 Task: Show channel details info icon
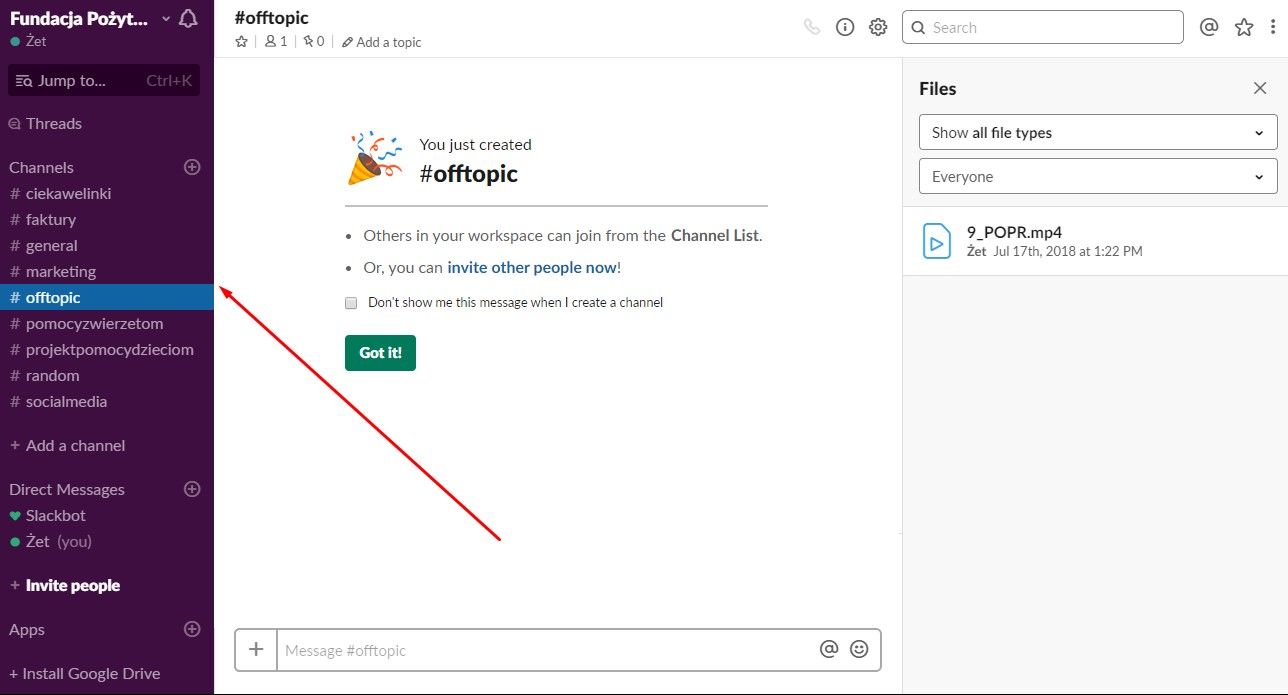tap(845, 27)
